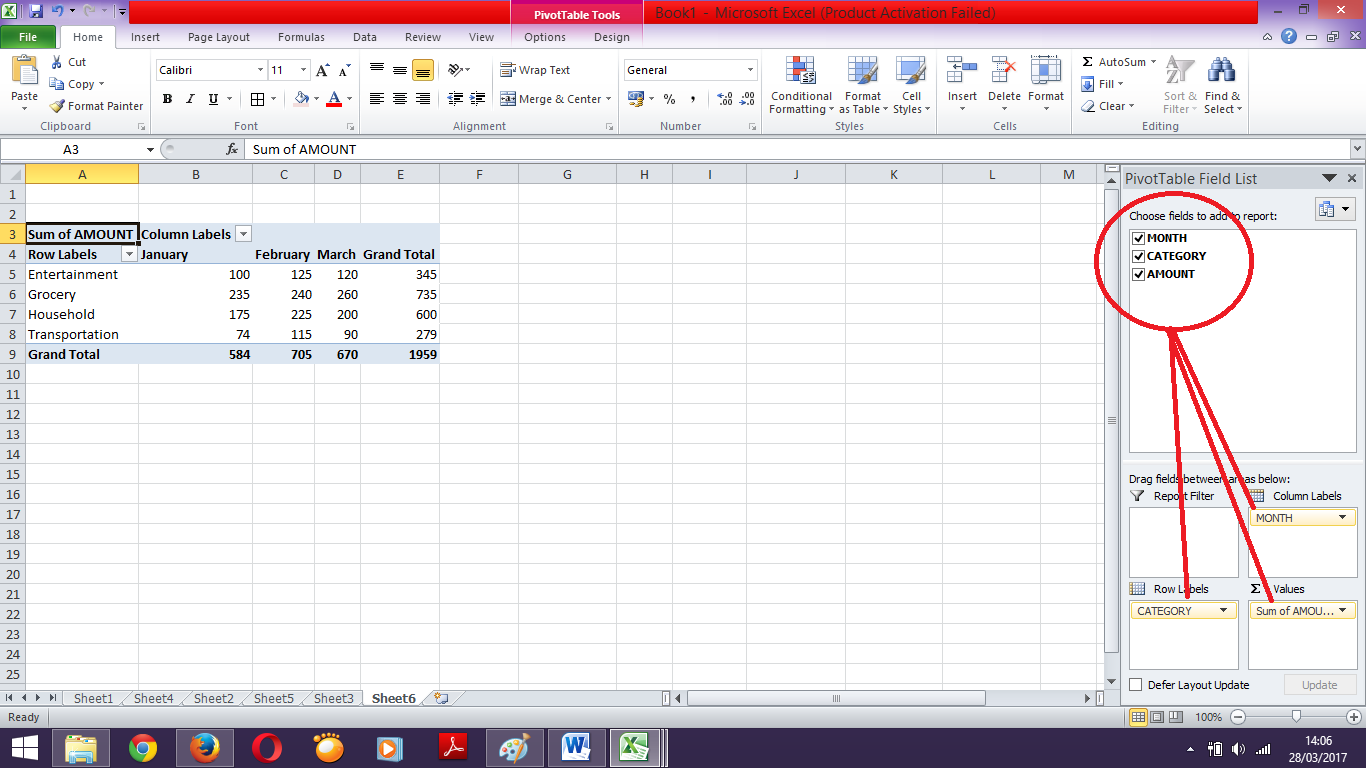Uncheck the CATEGORY field checkbox
This screenshot has height=768, width=1366.
(1139, 256)
